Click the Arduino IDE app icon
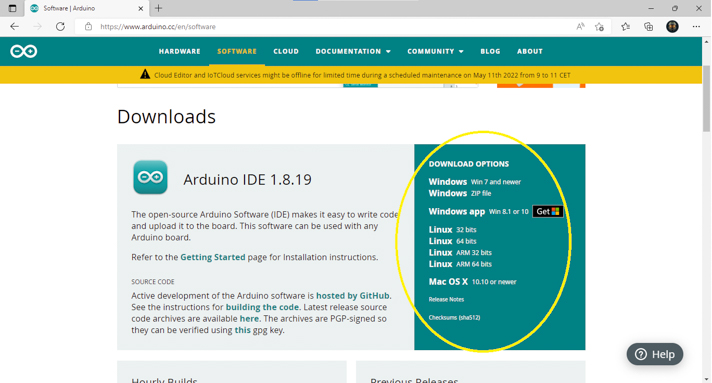Viewport: 712px width, 383px height. pos(150,177)
